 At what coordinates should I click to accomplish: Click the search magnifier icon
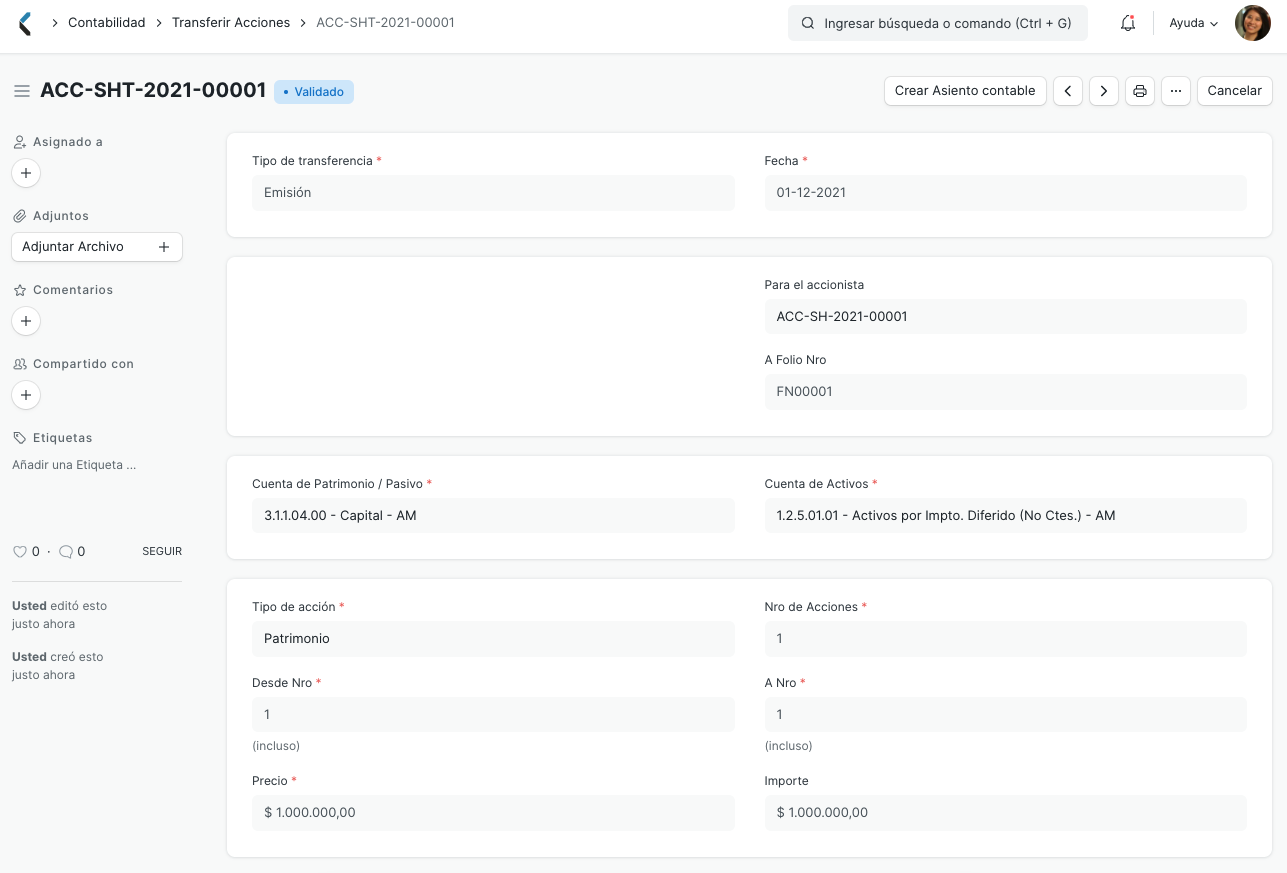click(807, 23)
